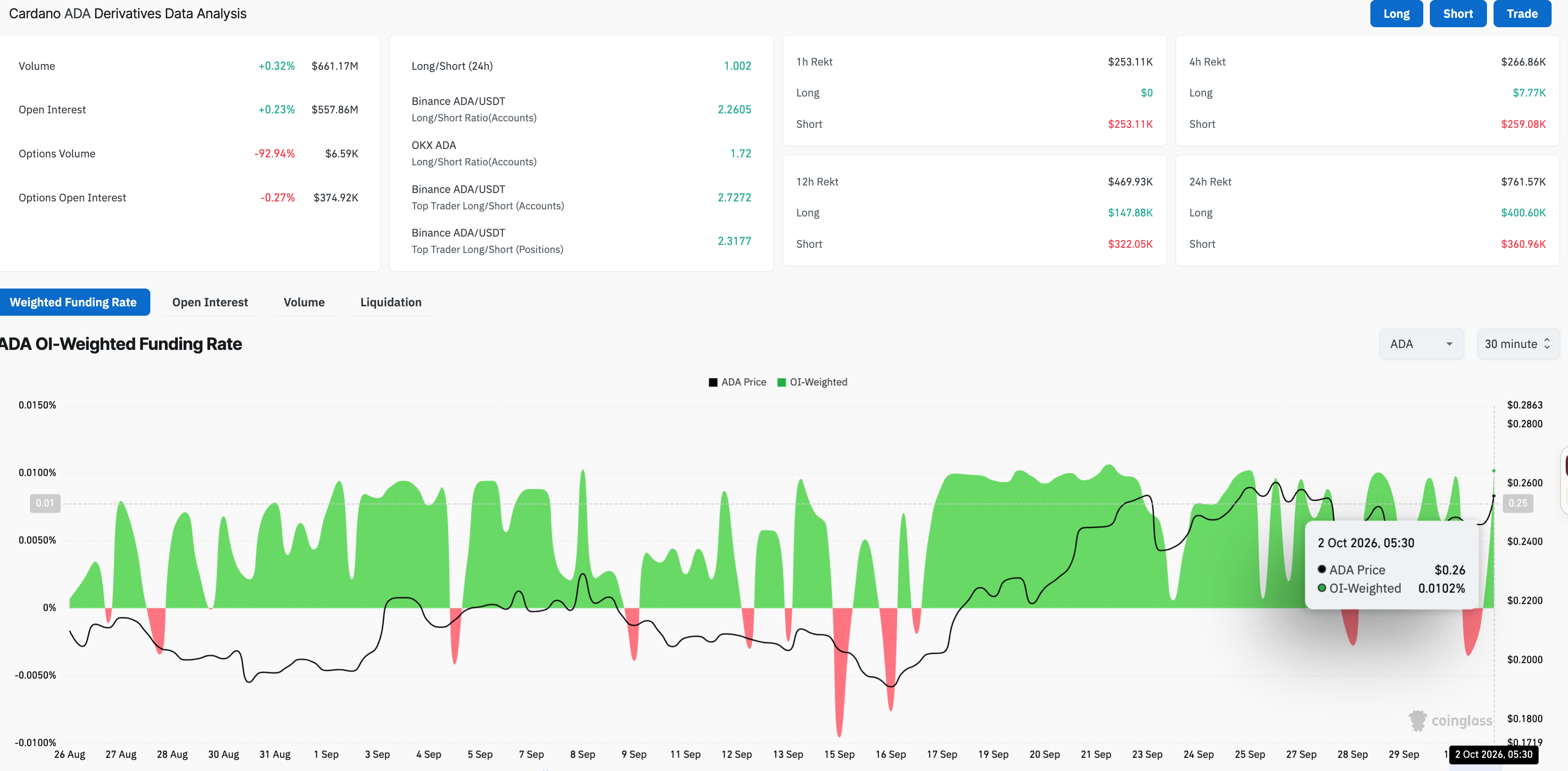Open the ADA coin dropdown

click(x=1420, y=344)
